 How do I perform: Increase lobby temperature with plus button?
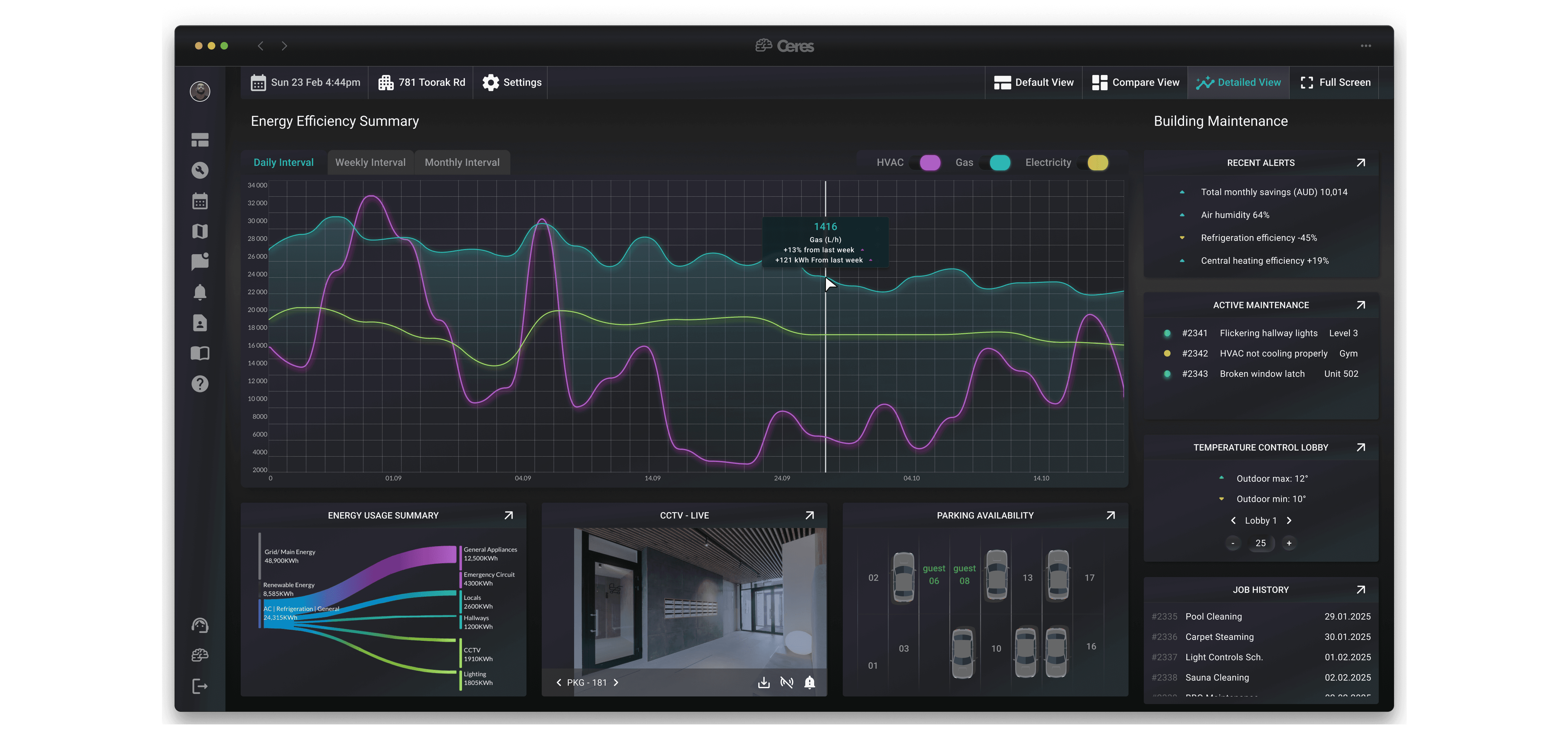click(1289, 543)
